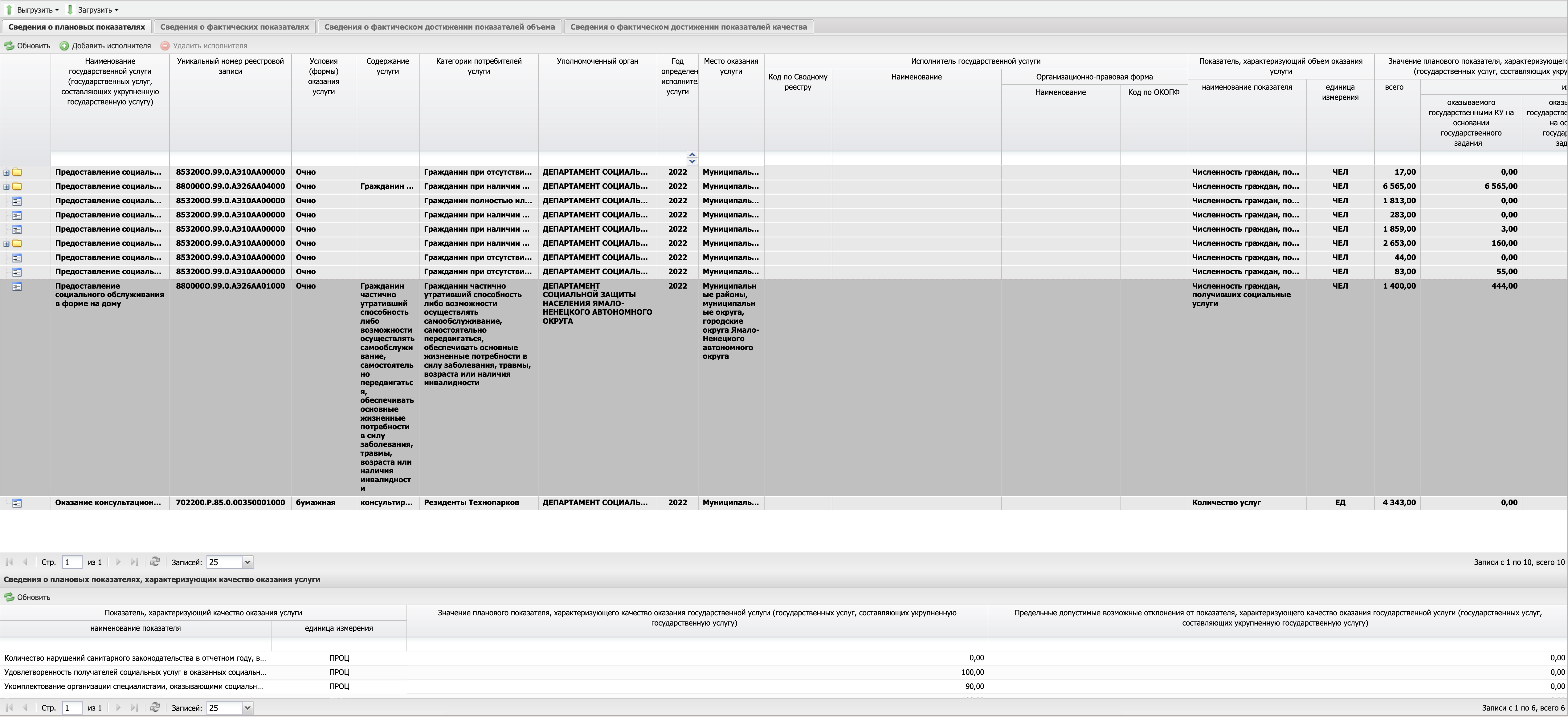Screen dimensions: 1568x717
Task: Click the refresh icon in the bottom pagination bar
Action: [x=155, y=707]
